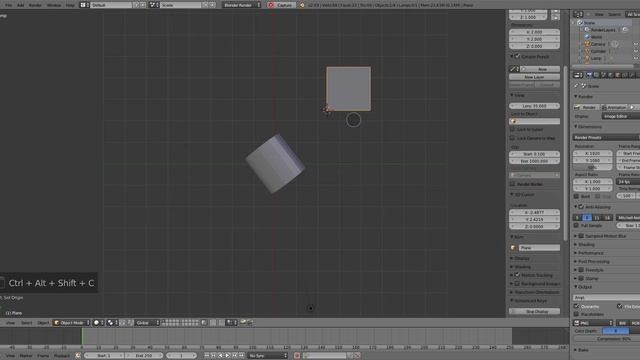The height and width of the screenshot is (360, 640).
Task: Open the 3D viewport Select menu
Action: (x=27, y=323)
